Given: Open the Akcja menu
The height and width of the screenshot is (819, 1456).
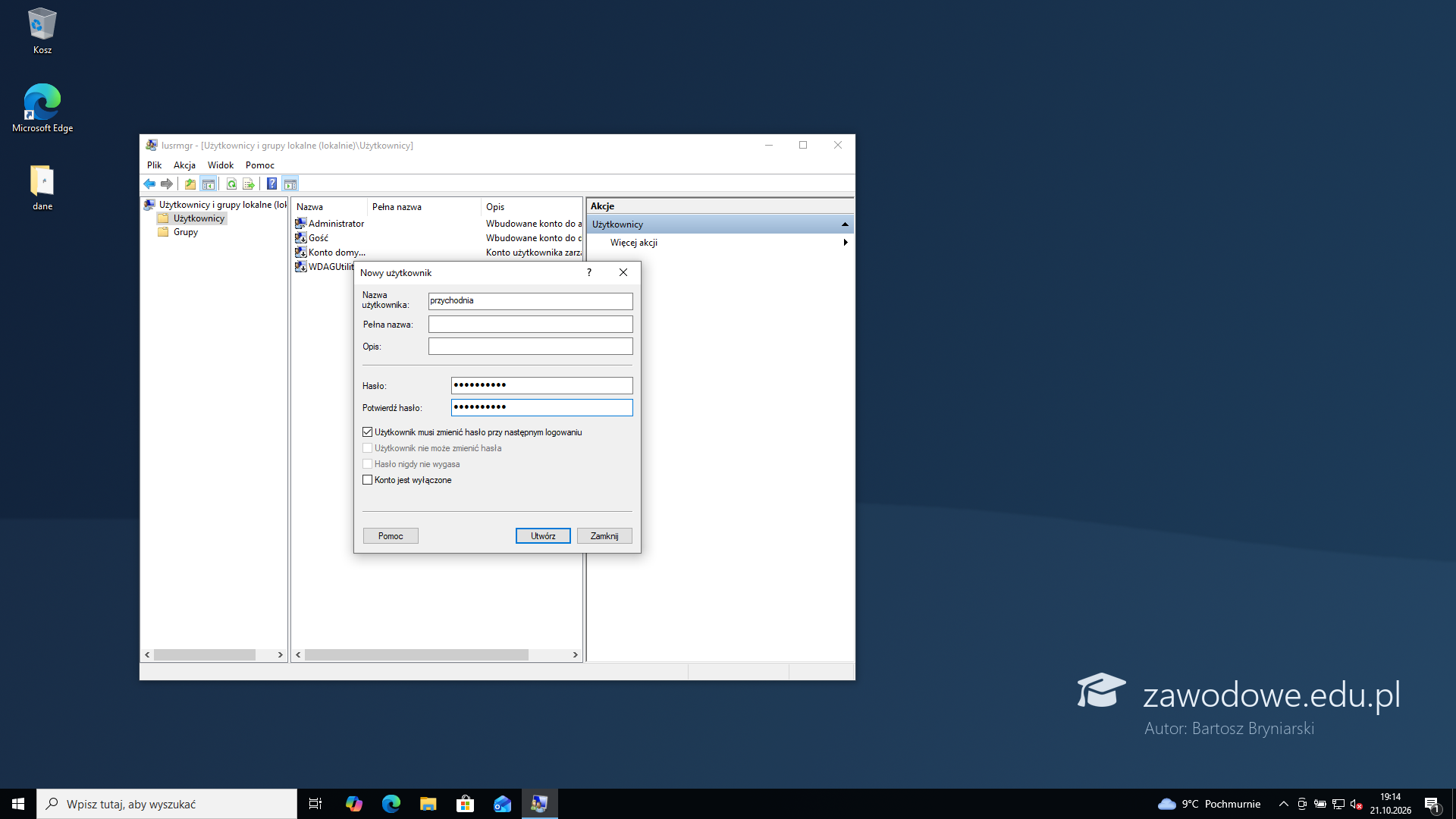Looking at the screenshot, I should 184,165.
